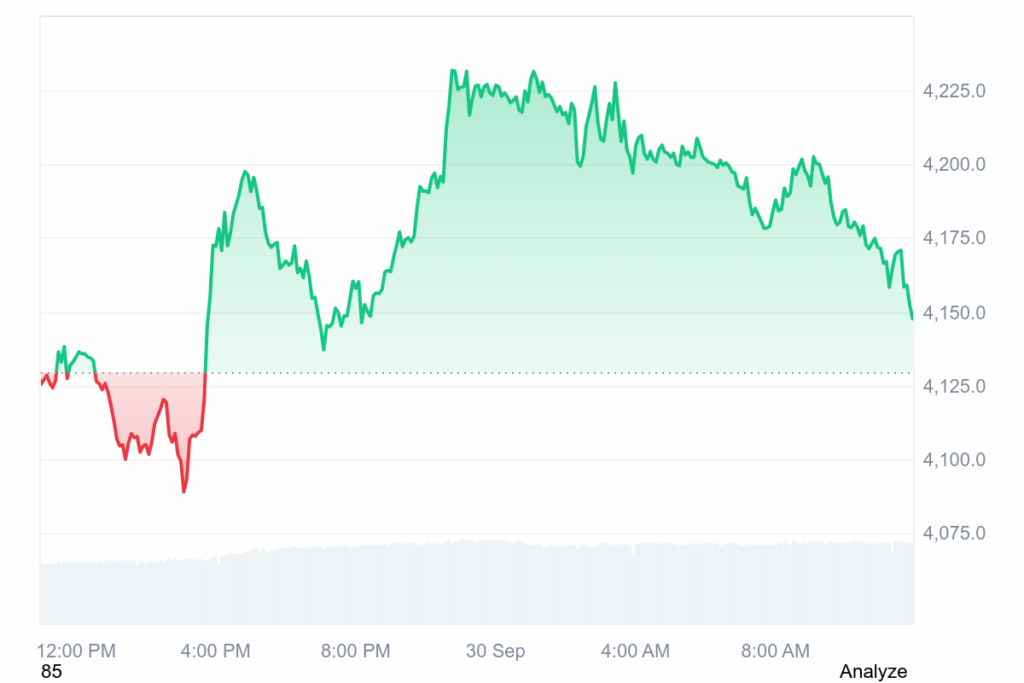Screen dimensions: 1024x683
Task: Click the Analyze button
Action: [x=873, y=671]
